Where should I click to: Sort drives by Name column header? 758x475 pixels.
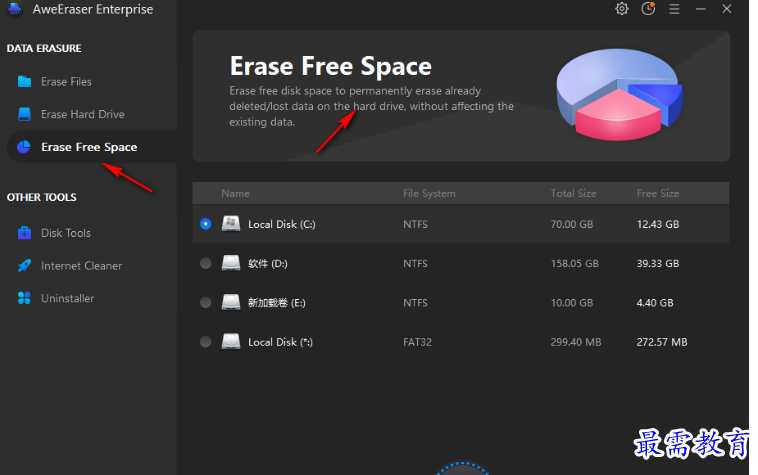[x=235, y=193]
